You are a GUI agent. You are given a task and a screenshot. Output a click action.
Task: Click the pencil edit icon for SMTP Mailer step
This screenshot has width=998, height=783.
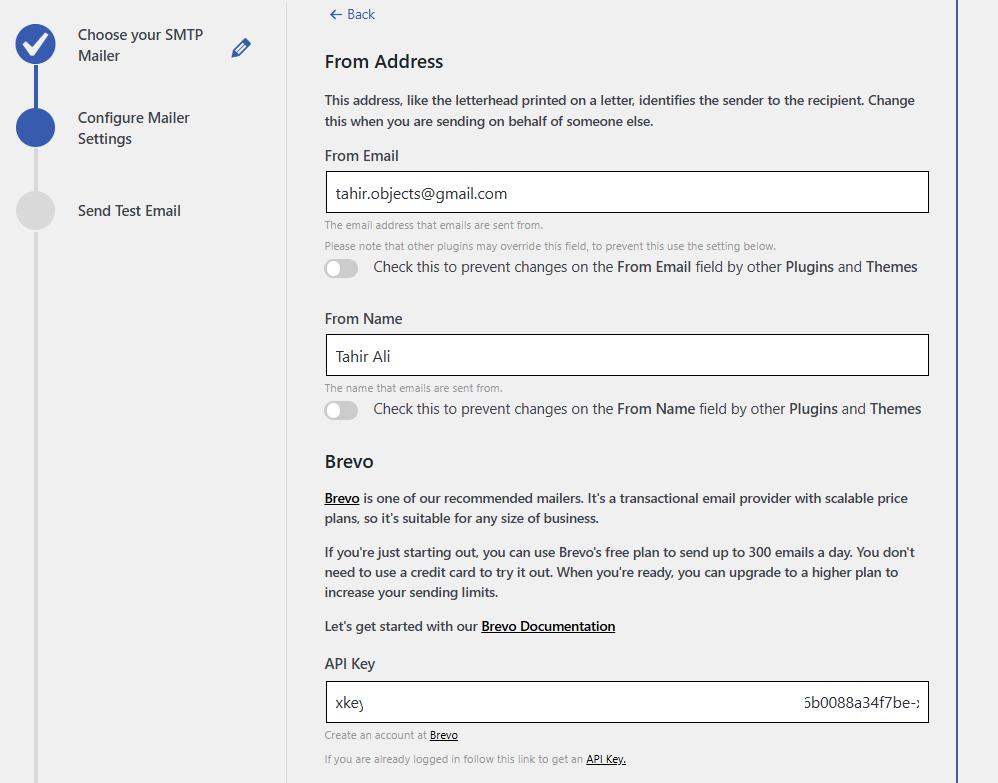point(240,47)
